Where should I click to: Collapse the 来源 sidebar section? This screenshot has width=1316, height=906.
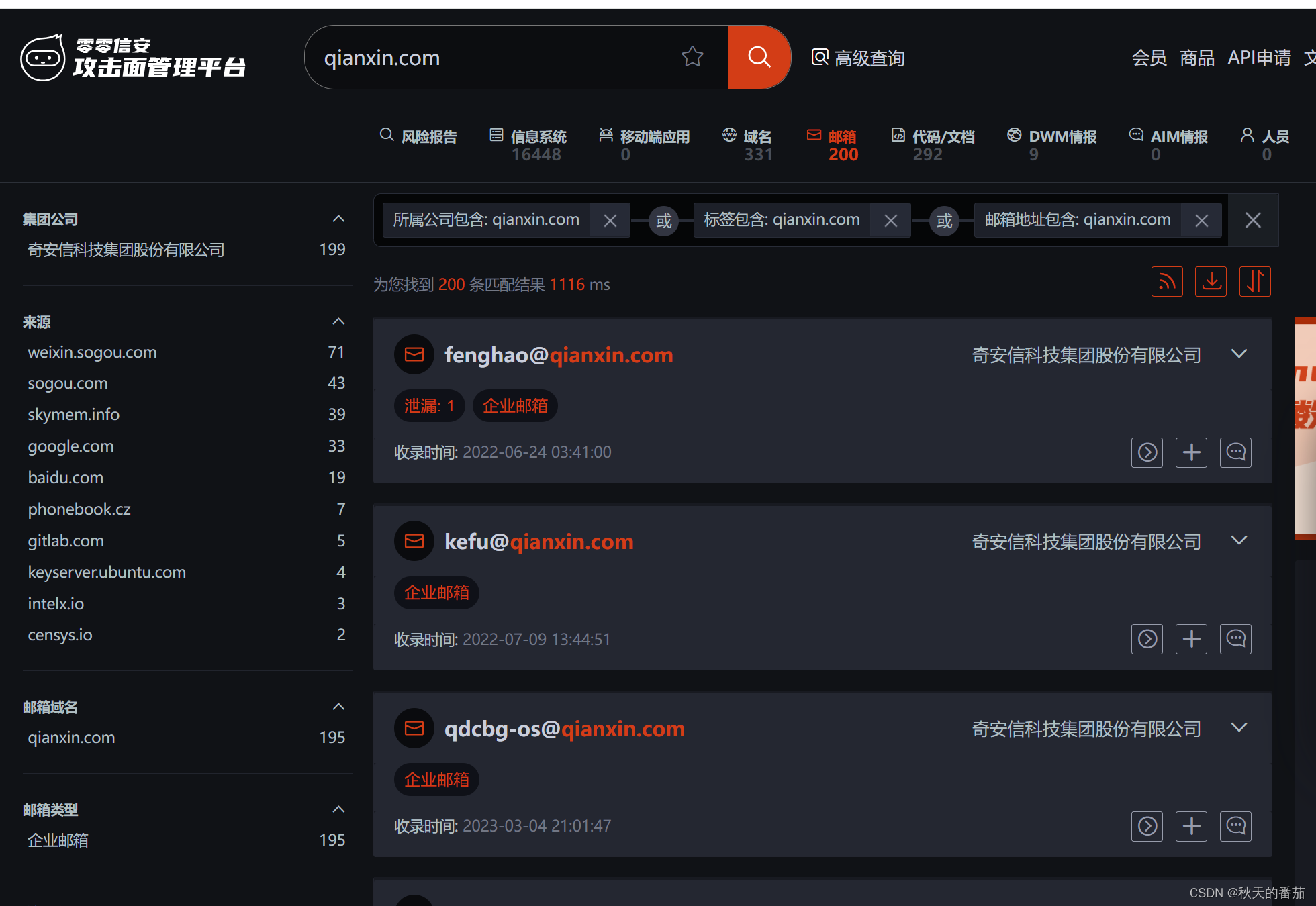coord(338,321)
